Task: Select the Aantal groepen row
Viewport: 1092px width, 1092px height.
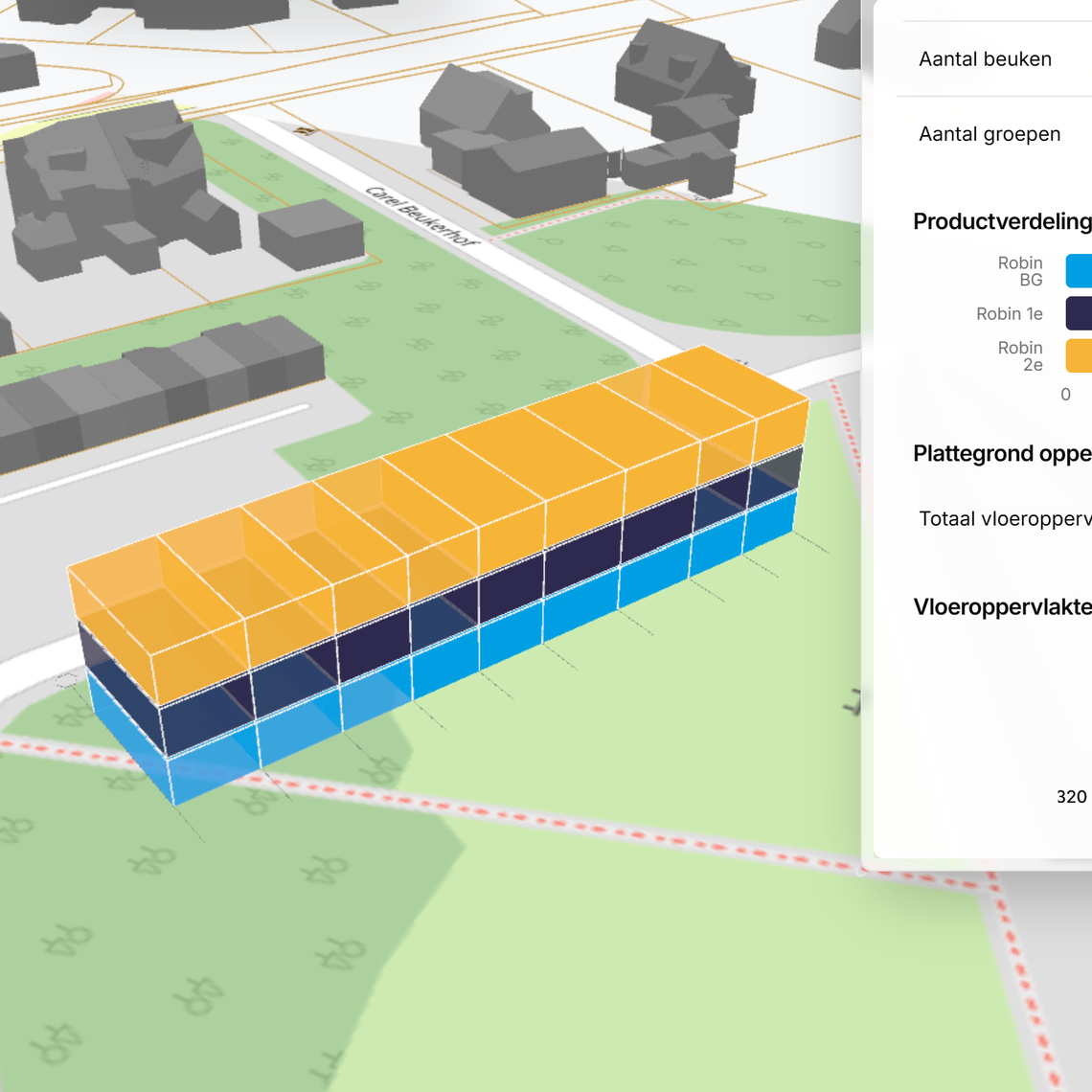Action: pos(990,135)
